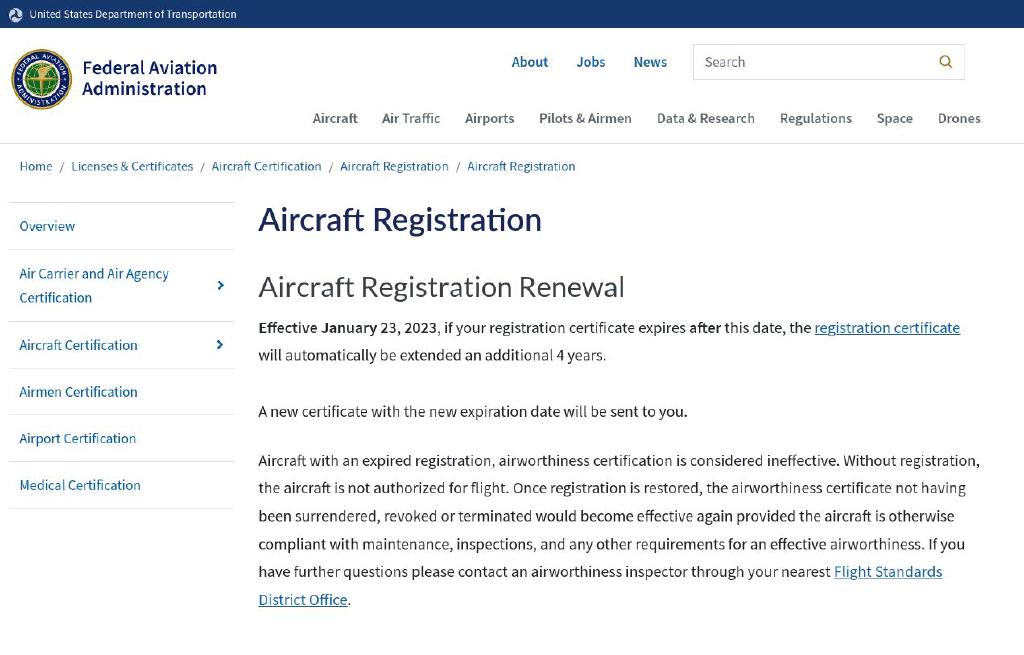Open the Data & Research menu
The image size is (1024, 655).
click(705, 118)
